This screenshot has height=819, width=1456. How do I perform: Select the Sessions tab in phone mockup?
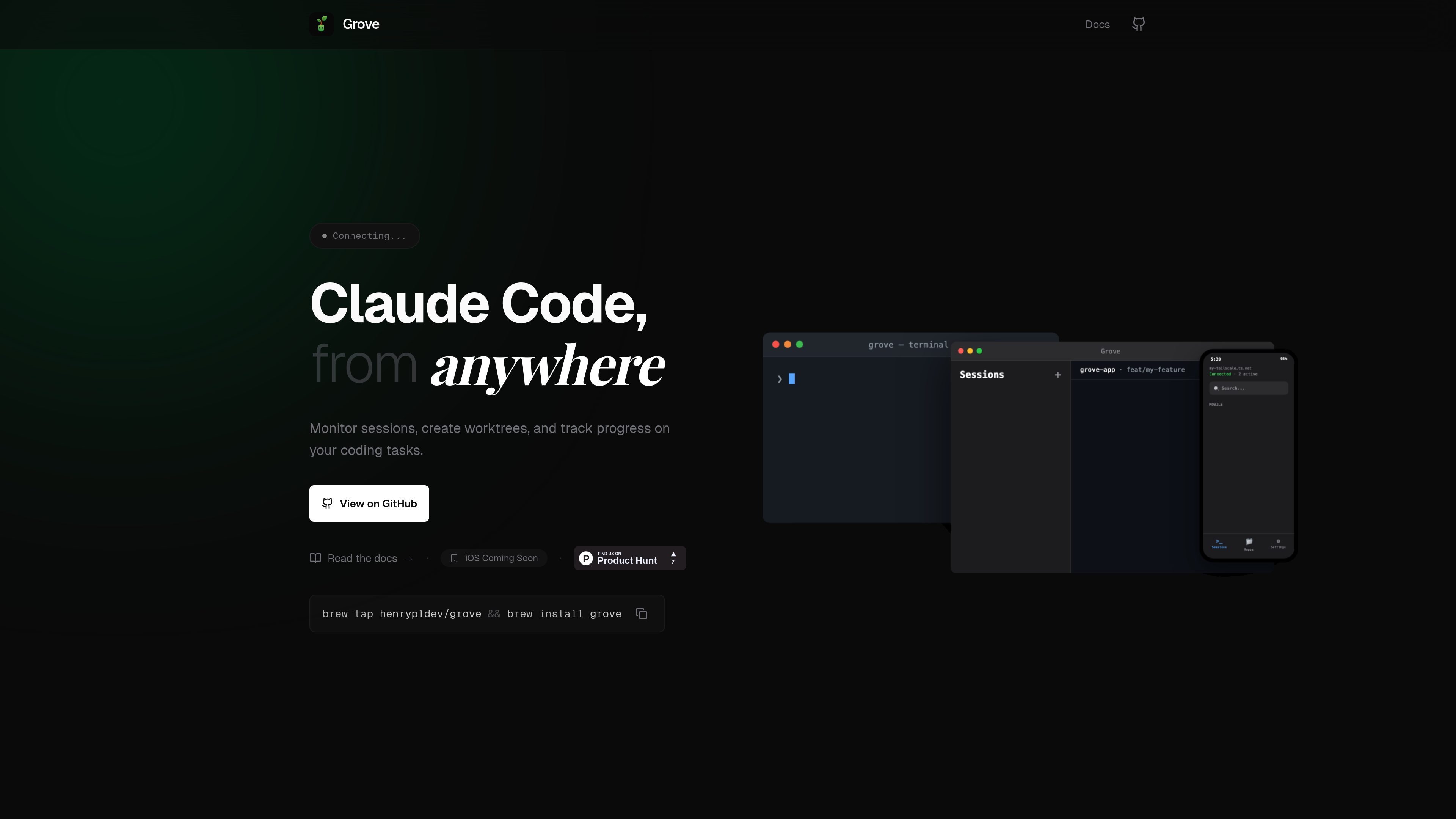tap(1219, 544)
